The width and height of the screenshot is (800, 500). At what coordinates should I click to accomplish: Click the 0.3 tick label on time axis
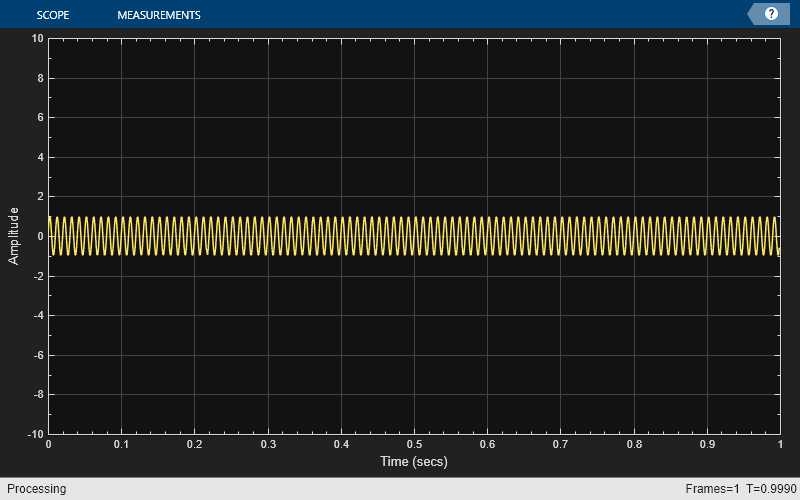(268, 444)
